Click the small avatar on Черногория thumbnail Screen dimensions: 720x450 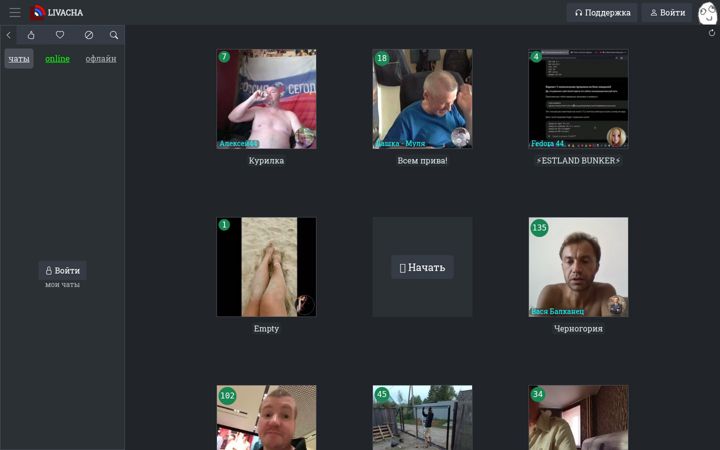point(617,305)
